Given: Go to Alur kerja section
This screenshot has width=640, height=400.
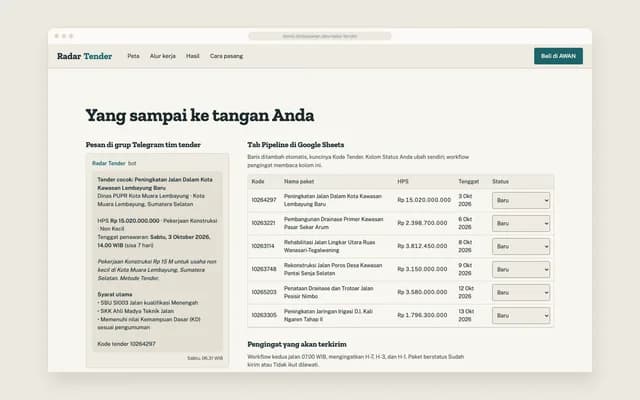Looking at the screenshot, I should click(x=162, y=56).
